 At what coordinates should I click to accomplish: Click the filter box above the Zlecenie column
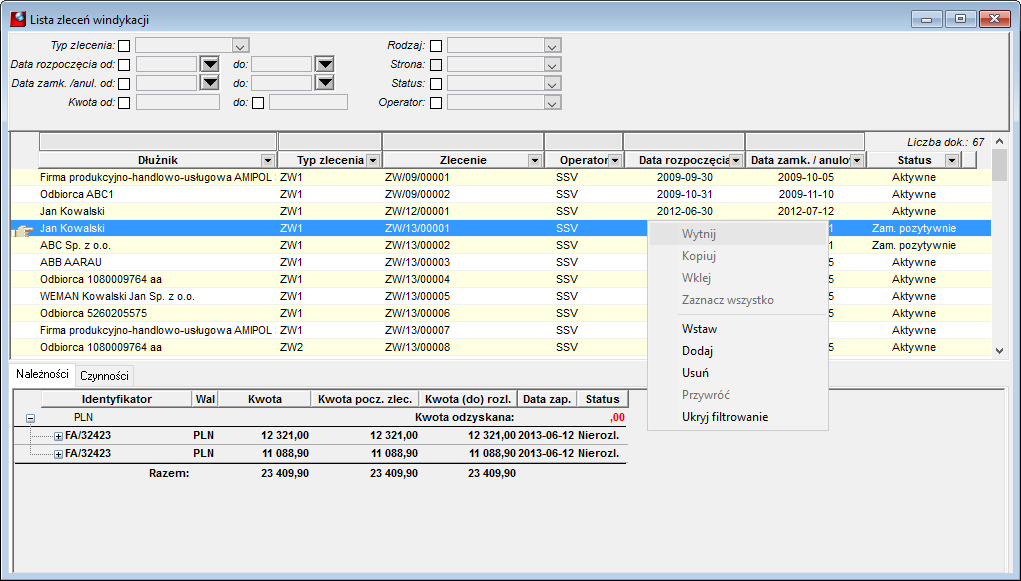click(463, 141)
